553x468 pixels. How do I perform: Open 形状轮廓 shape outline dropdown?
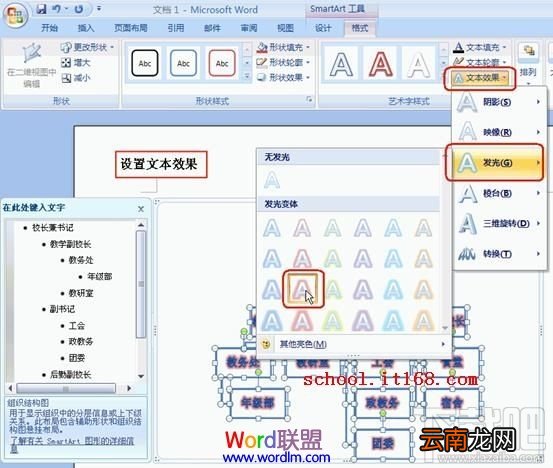click(283, 62)
